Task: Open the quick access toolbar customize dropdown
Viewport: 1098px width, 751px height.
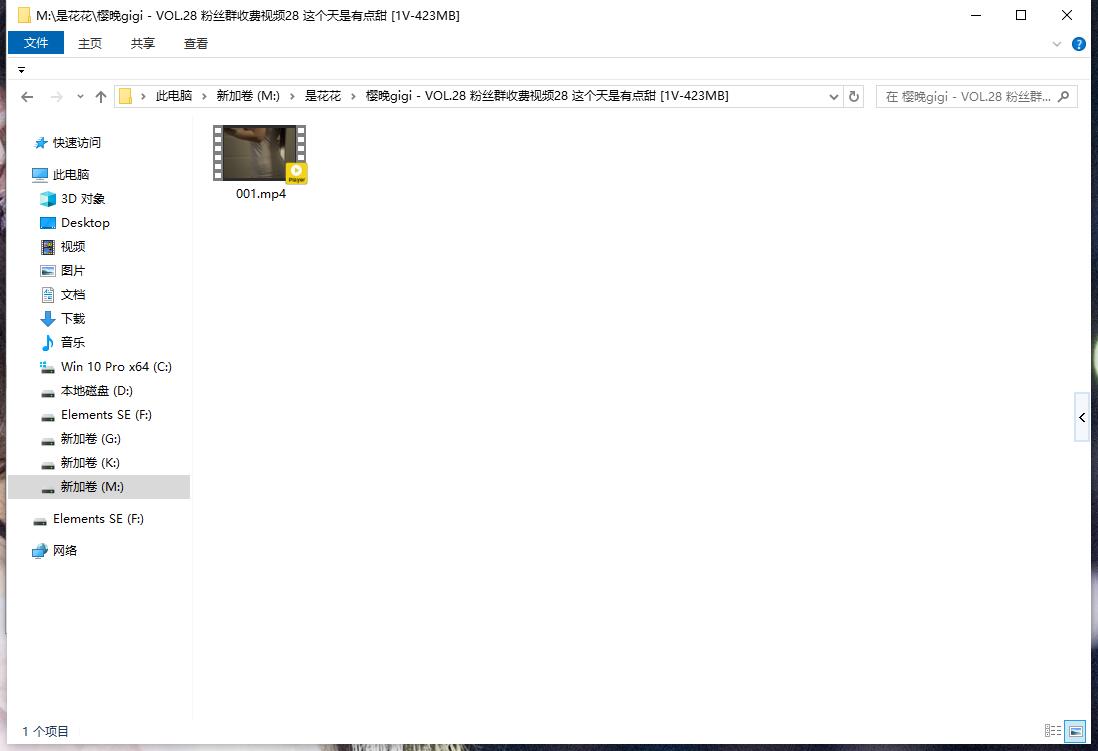Action: pos(22,69)
